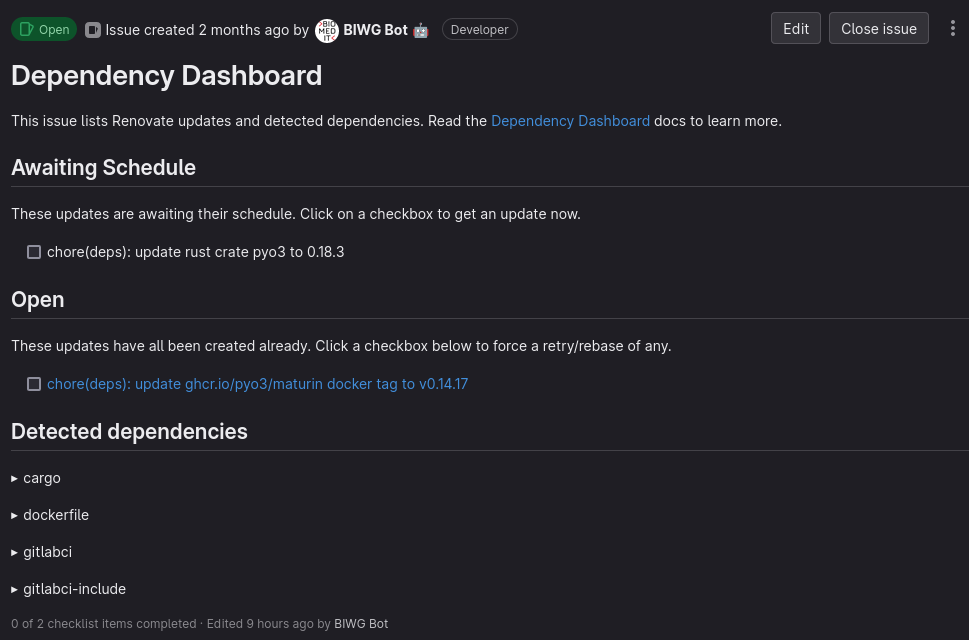Click the green Open status badge
969x640 pixels.
44,30
